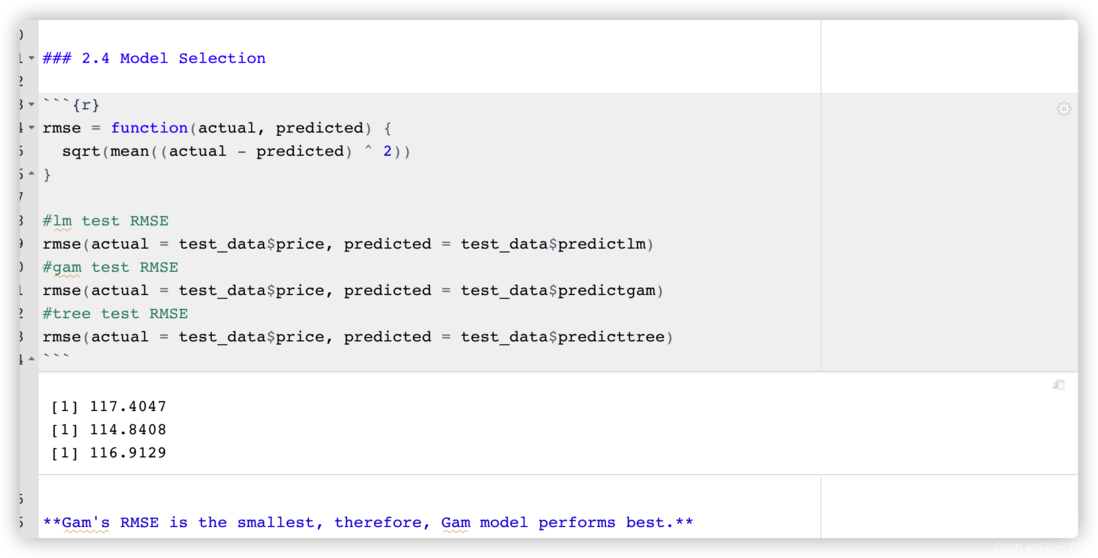Collapse the rmse function definition
The height and width of the screenshot is (558, 1098).
click(32, 128)
